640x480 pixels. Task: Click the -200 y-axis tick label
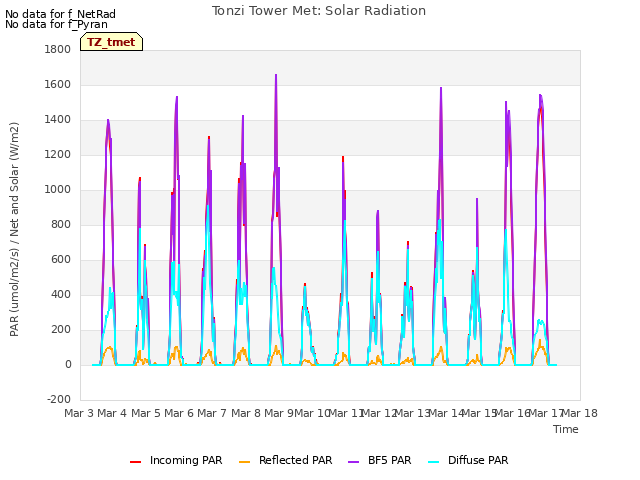(x=59, y=399)
